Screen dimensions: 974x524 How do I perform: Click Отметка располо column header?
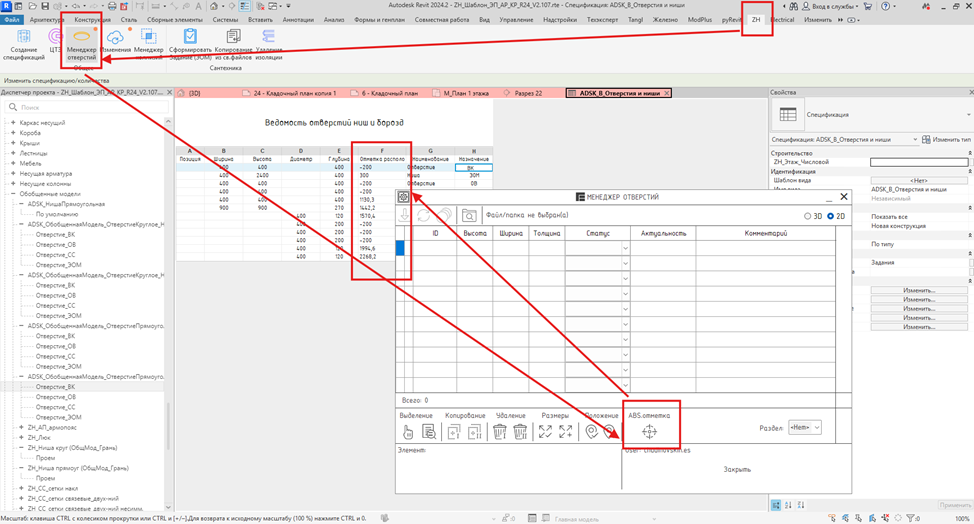[x=382, y=159]
